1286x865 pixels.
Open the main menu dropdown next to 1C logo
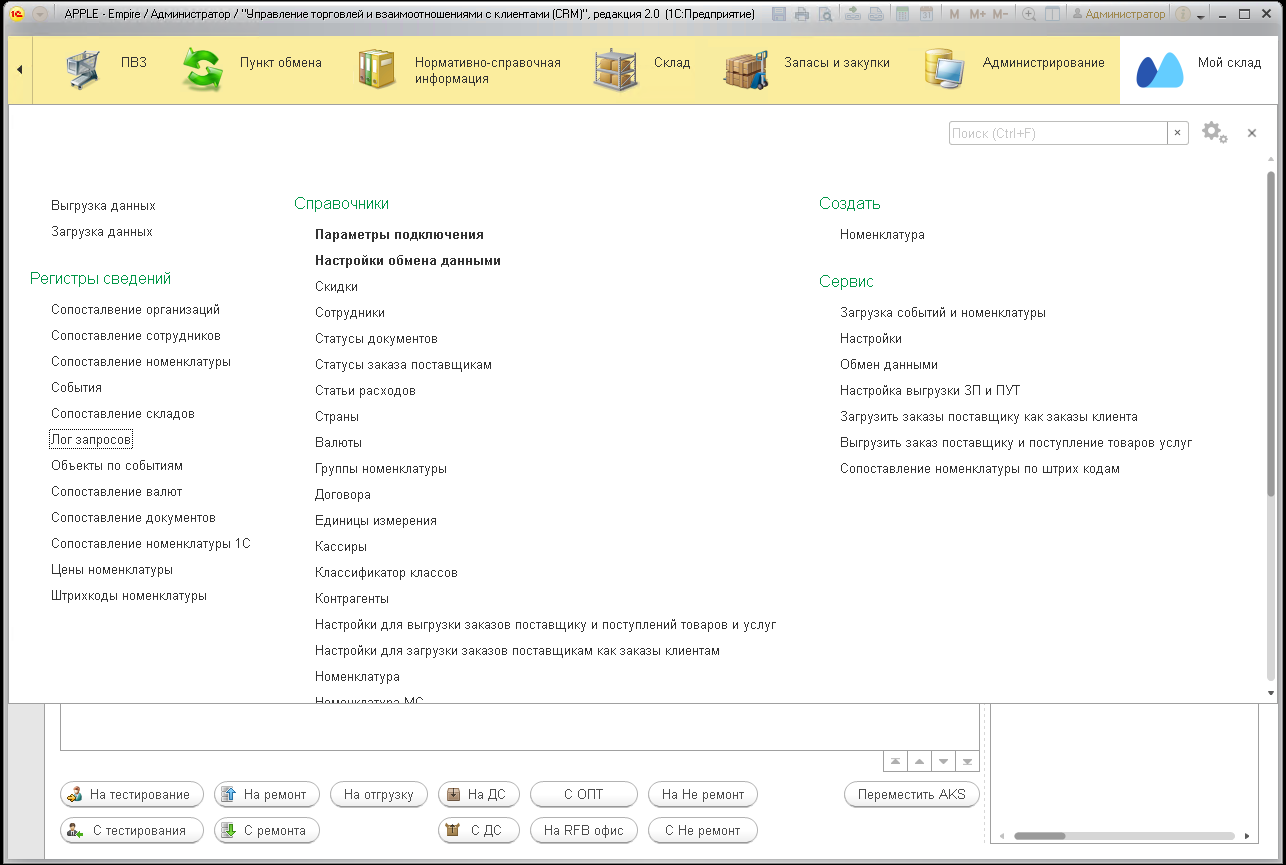point(39,14)
